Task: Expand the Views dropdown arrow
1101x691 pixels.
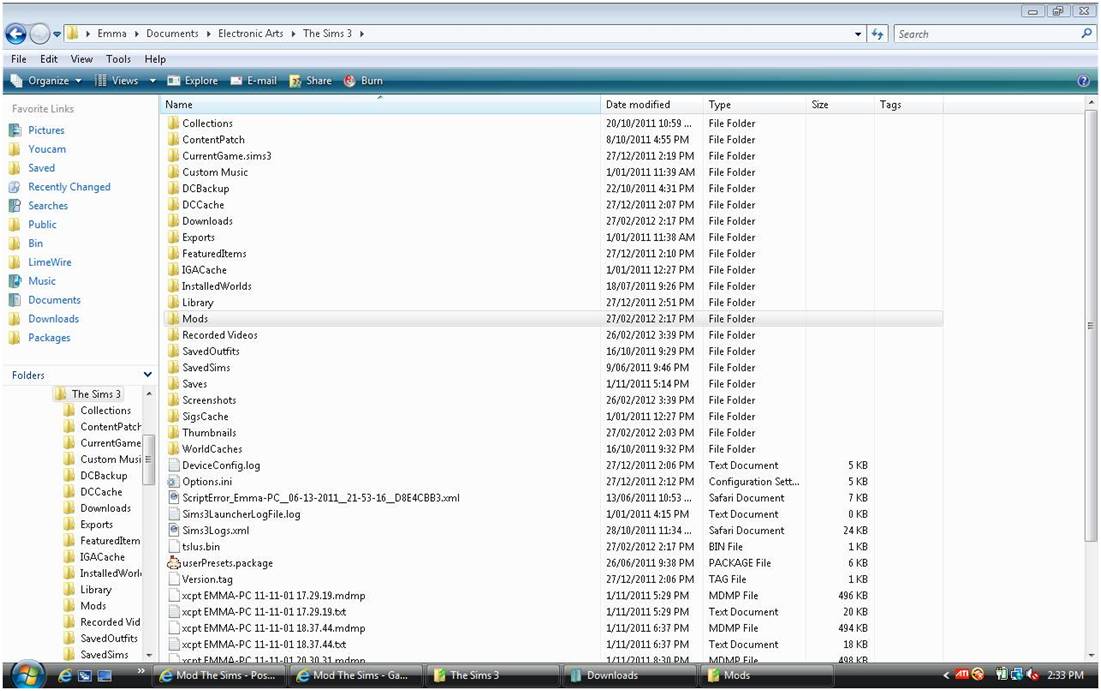Action: click(x=153, y=81)
